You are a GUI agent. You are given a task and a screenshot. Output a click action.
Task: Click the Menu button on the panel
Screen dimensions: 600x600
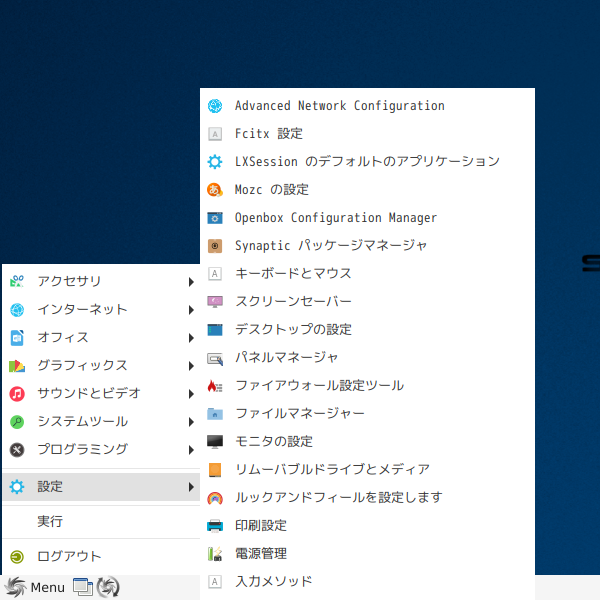[x=35, y=587]
